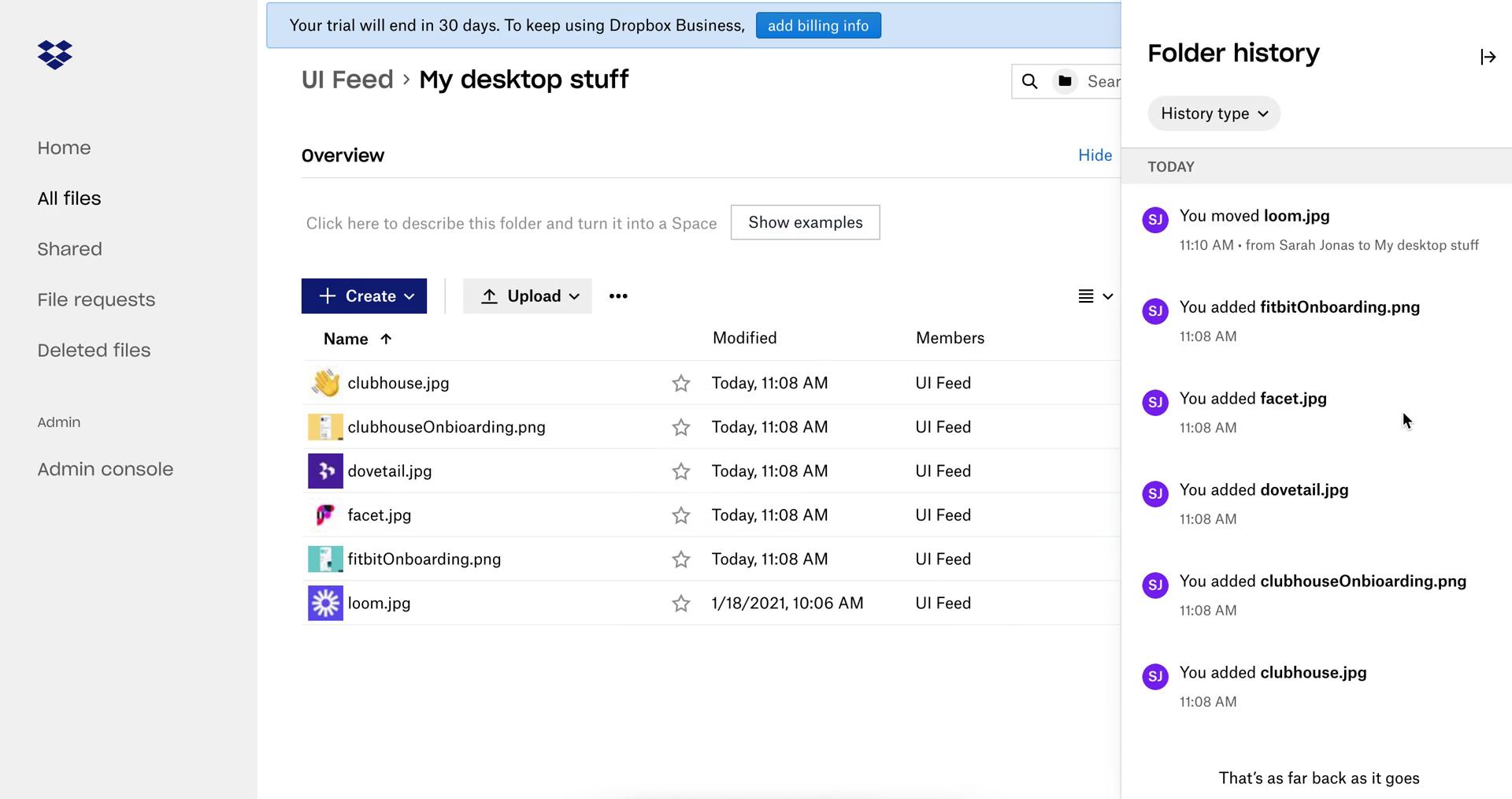Click SJ avatar beside moved loom.jpg entry

(x=1155, y=220)
